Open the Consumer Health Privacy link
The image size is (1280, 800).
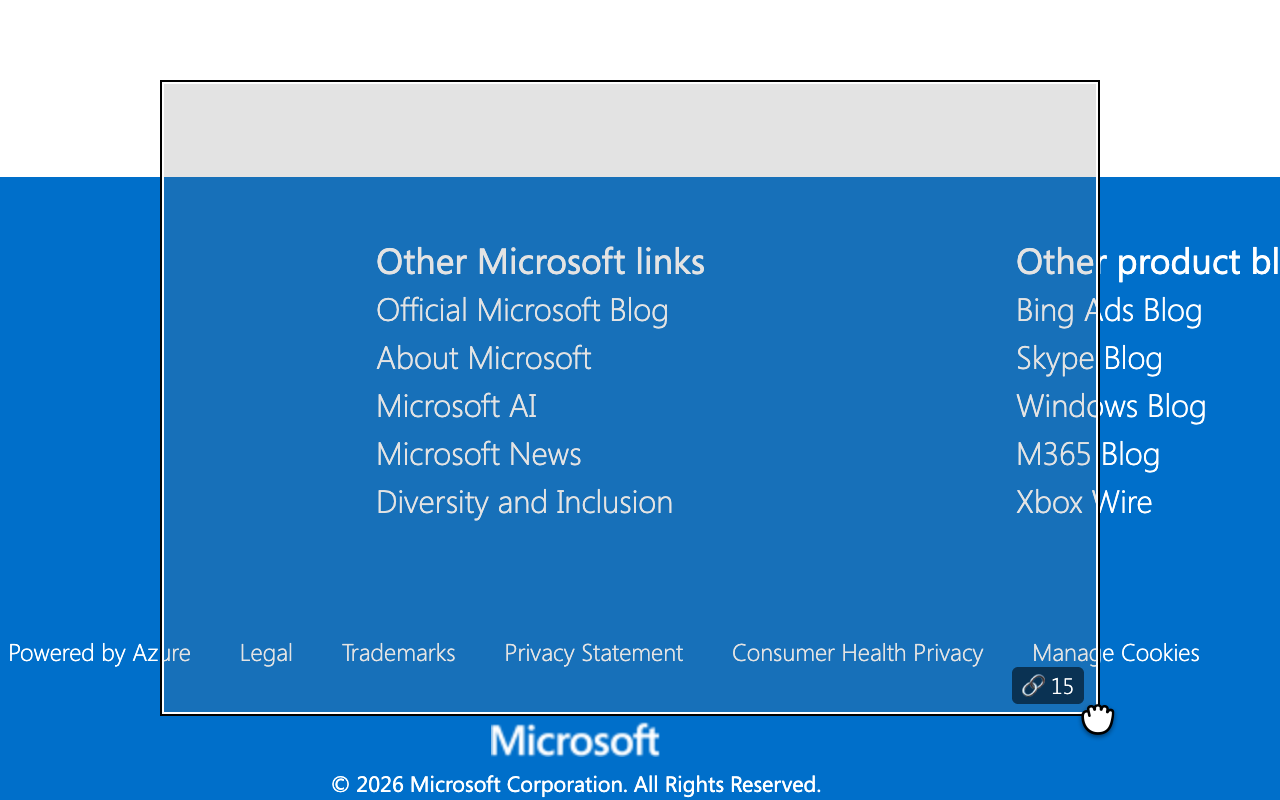click(x=857, y=653)
